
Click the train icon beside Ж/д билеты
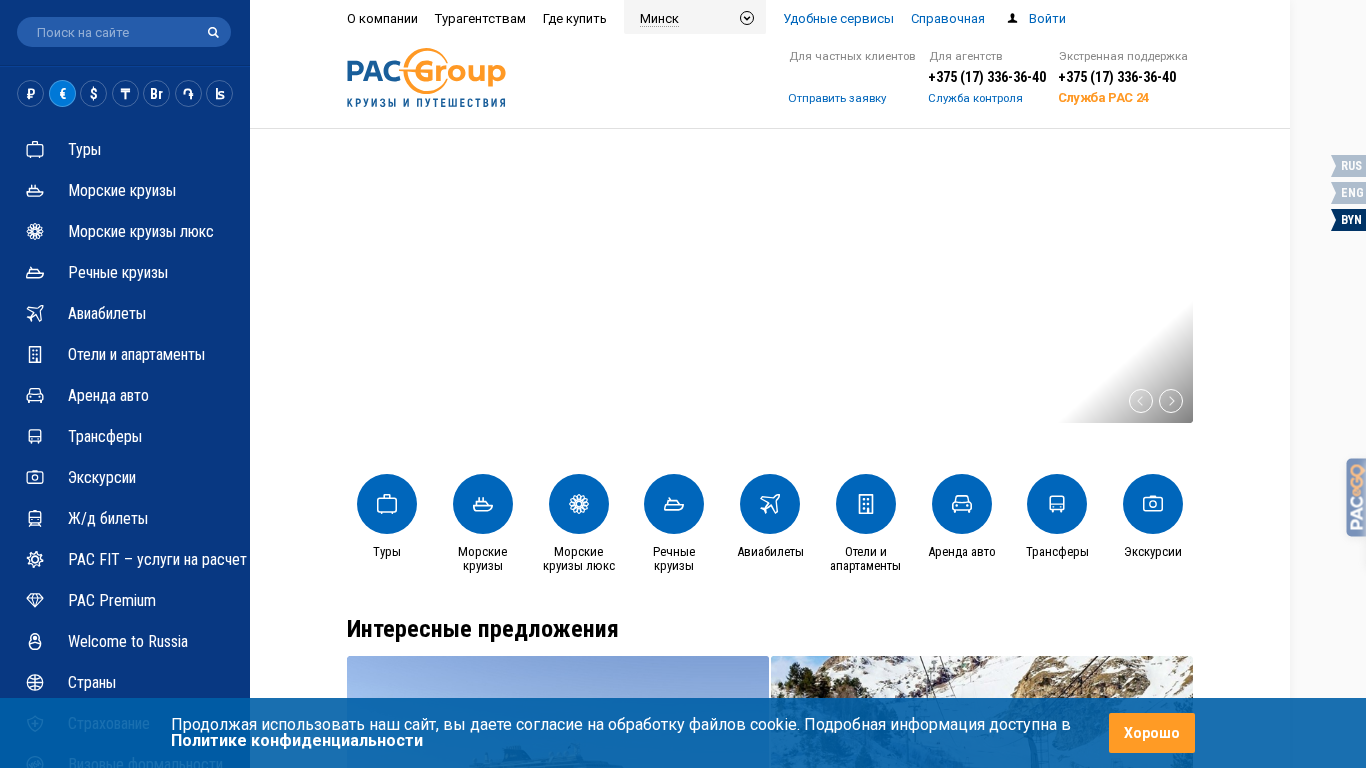[x=35, y=518]
